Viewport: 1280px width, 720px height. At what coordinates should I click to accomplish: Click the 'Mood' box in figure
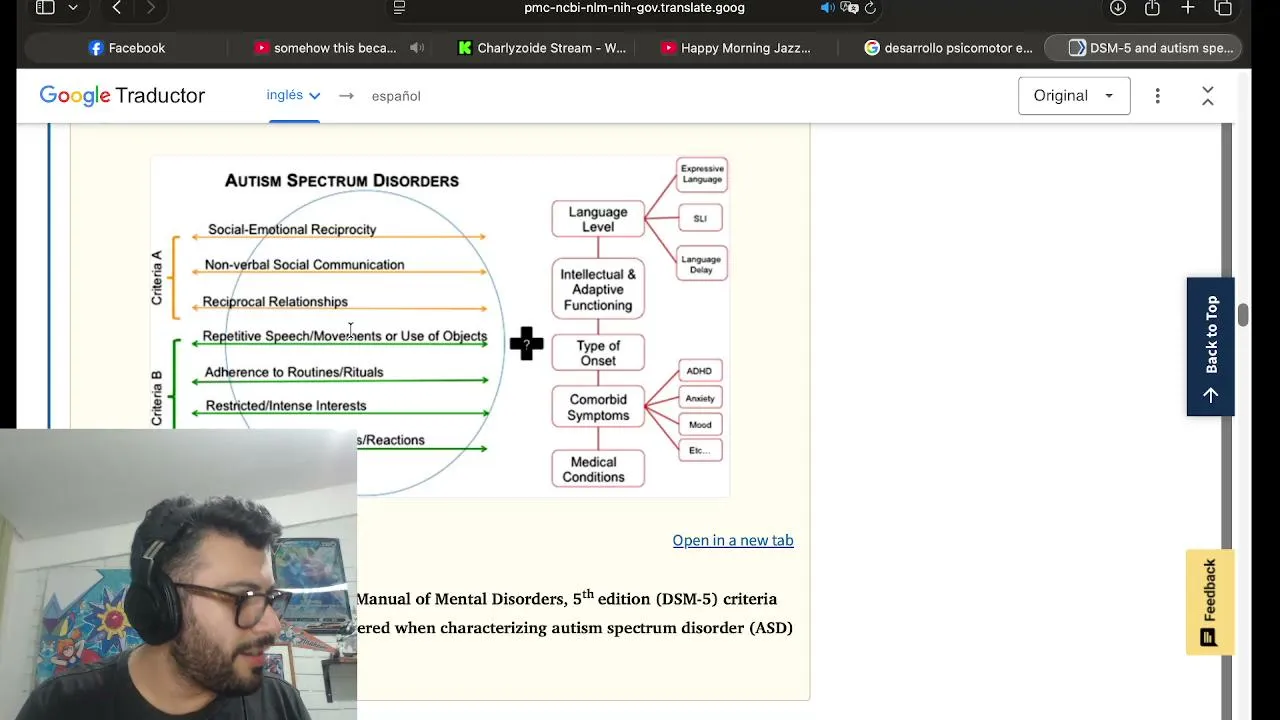click(x=700, y=425)
